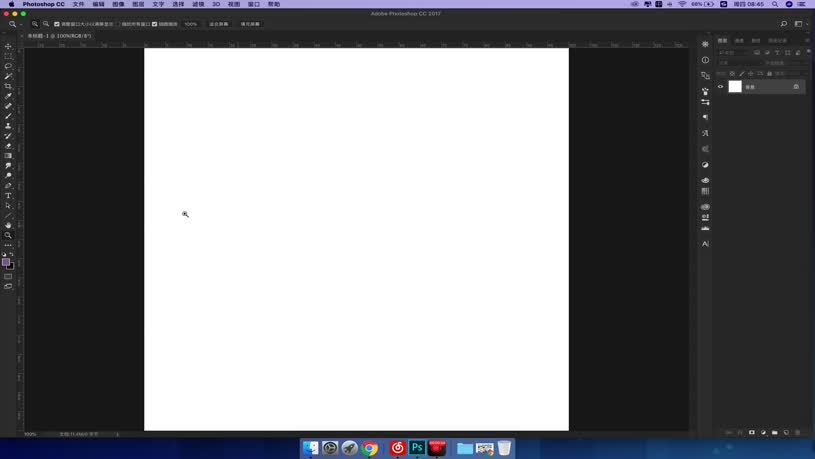The image size is (815, 459).
Task: Select the Pen tool
Action: (x=8, y=186)
